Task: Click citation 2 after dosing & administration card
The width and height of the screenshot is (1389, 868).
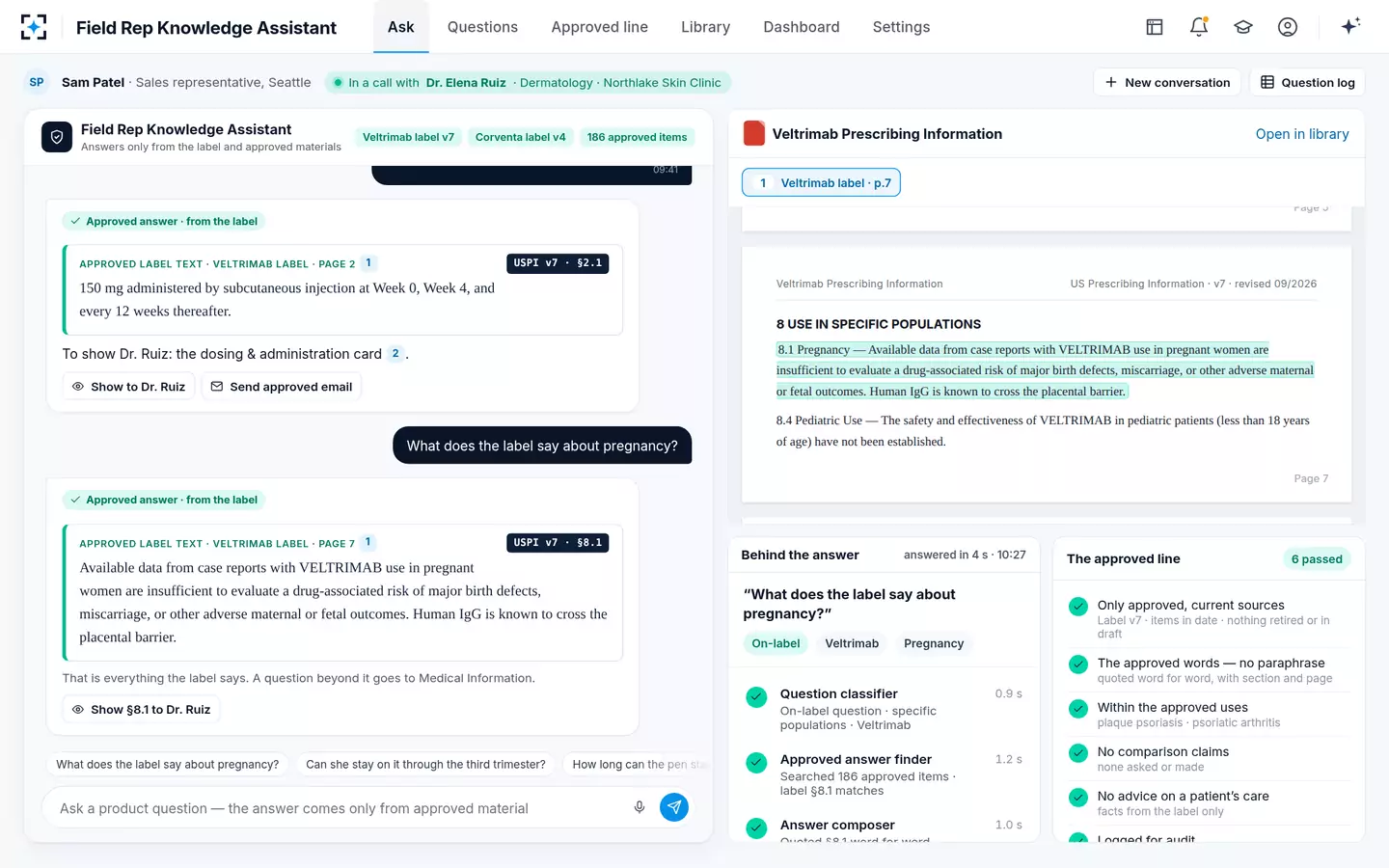Action: [x=395, y=354]
